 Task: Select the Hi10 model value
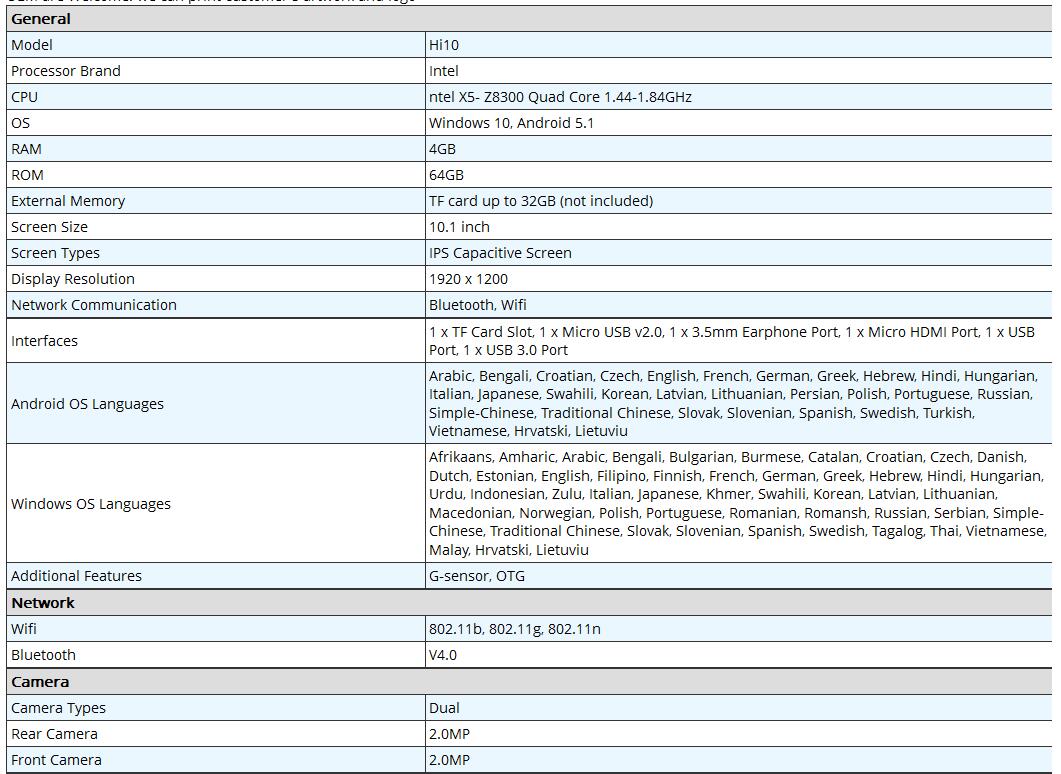(444, 45)
